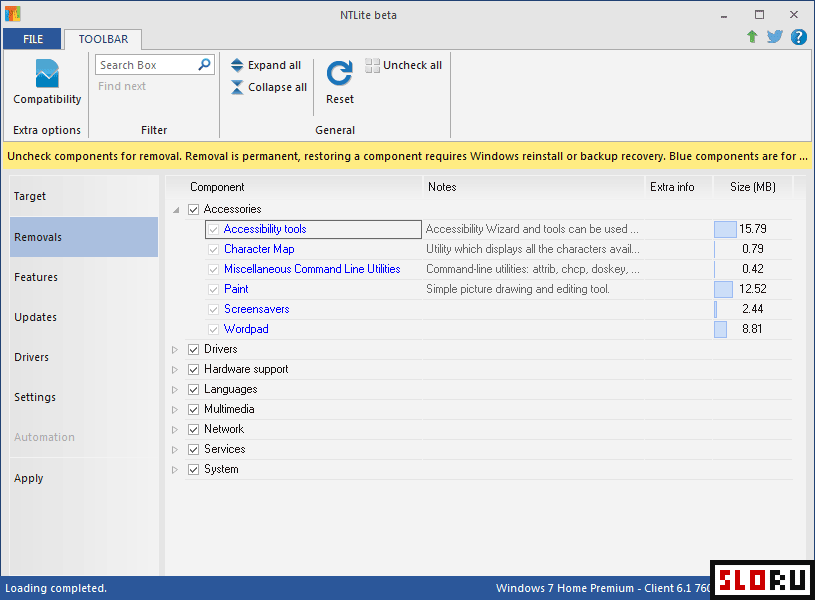Uncheck the Accessibility tools component
815x600 pixels.
click(213, 229)
